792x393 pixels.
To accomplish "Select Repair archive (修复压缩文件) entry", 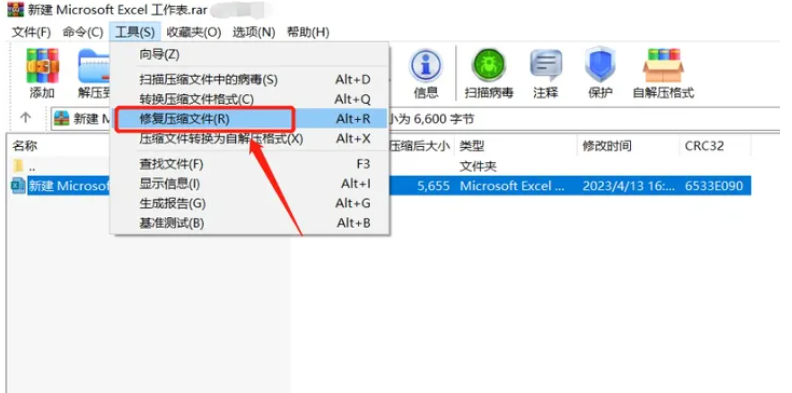I will tap(250, 119).
